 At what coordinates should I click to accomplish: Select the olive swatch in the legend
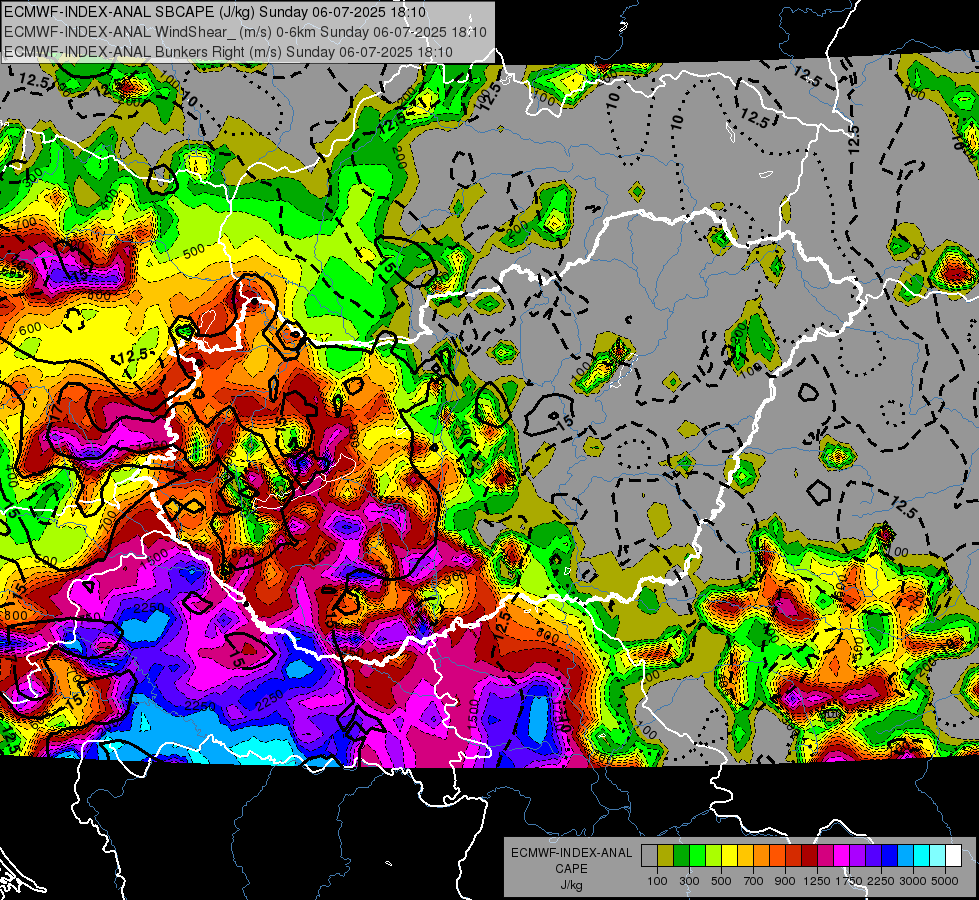(x=665, y=856)
